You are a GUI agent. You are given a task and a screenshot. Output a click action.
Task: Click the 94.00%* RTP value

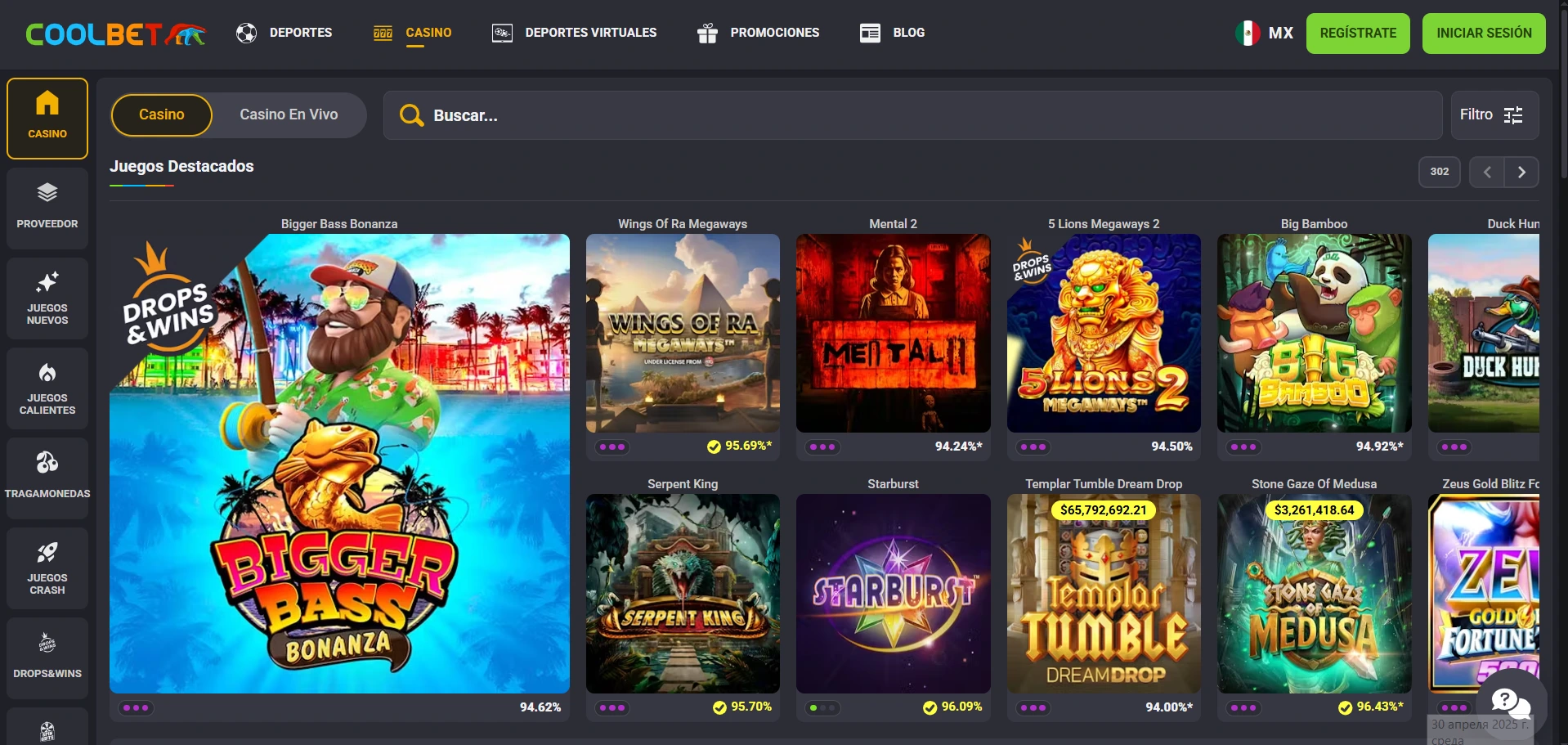pyautogui.click(x=1169, y=707)
